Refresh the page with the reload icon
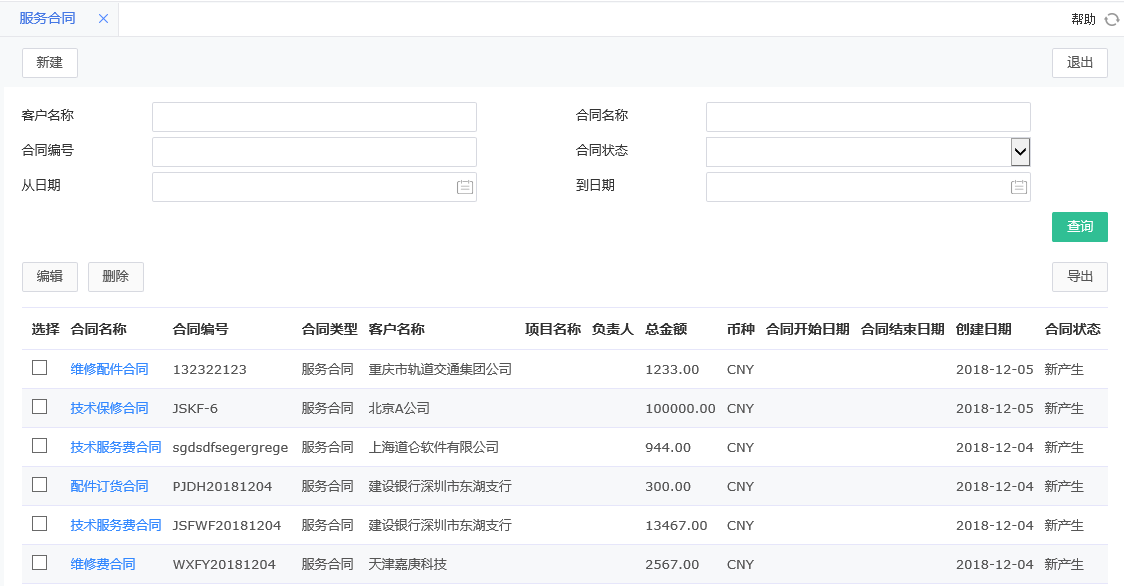Image resolution: width=1124 pixels, height=586 pixels. (x=1114, y=19)
